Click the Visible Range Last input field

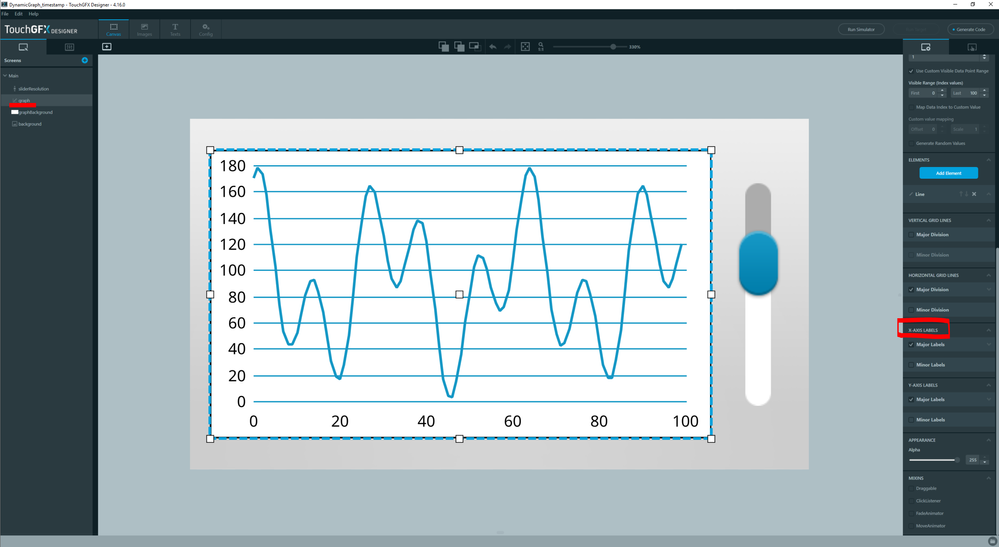[x=967, y=93]
